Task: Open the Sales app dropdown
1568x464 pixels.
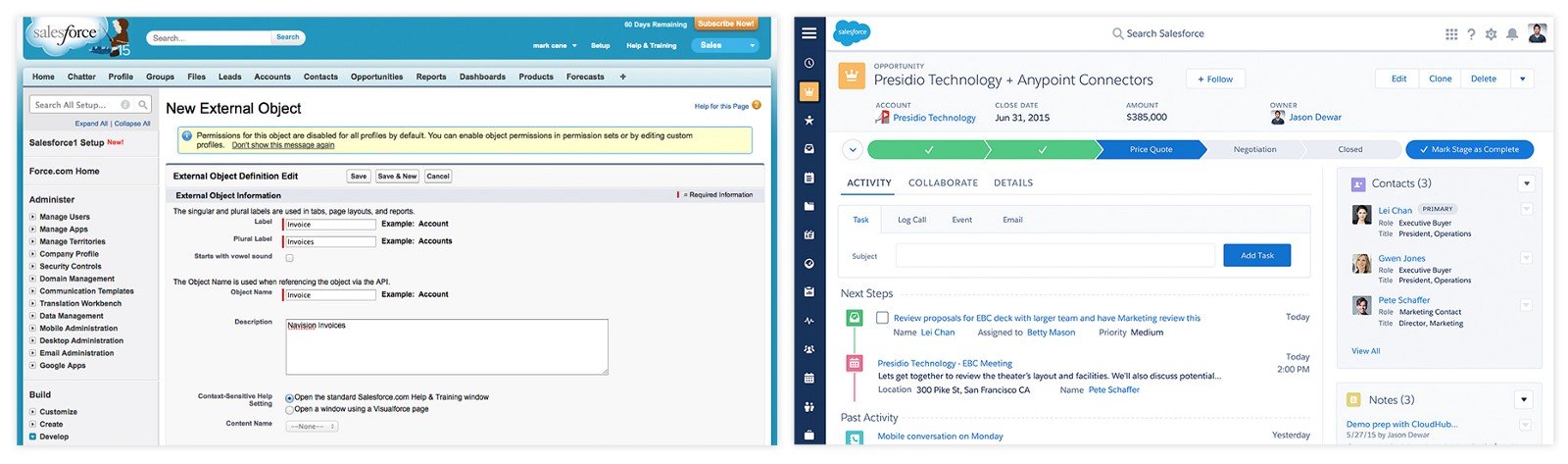Action: tap(726, 45)
